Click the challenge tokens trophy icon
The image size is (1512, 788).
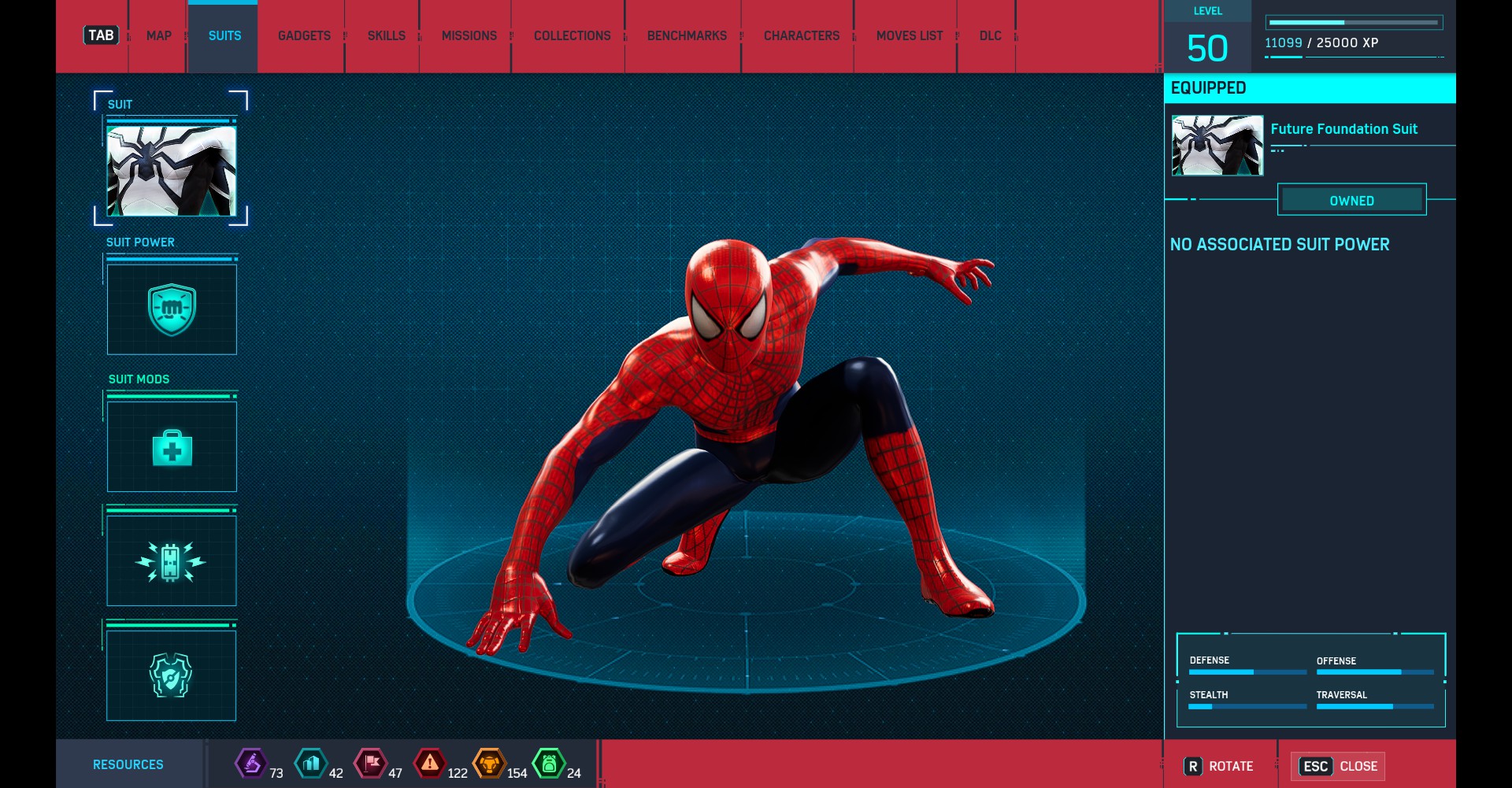tap(490, 763)
